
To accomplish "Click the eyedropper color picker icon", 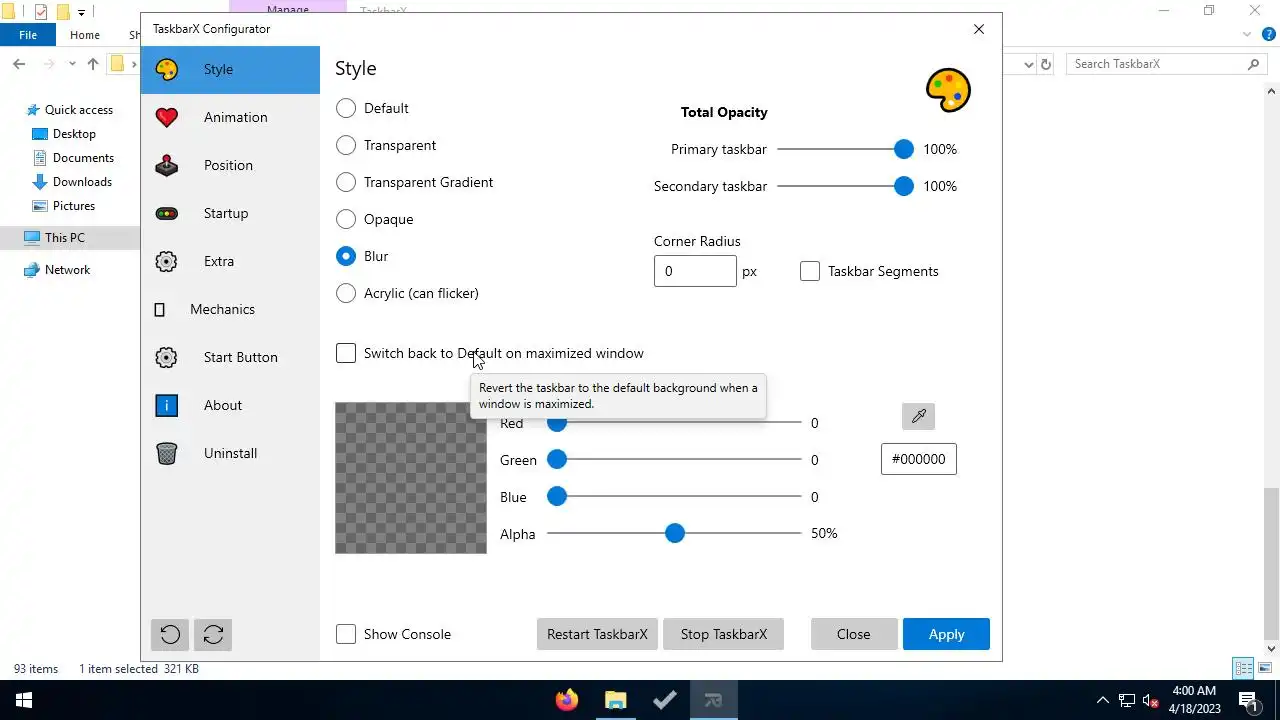I will tap(918, 416).
